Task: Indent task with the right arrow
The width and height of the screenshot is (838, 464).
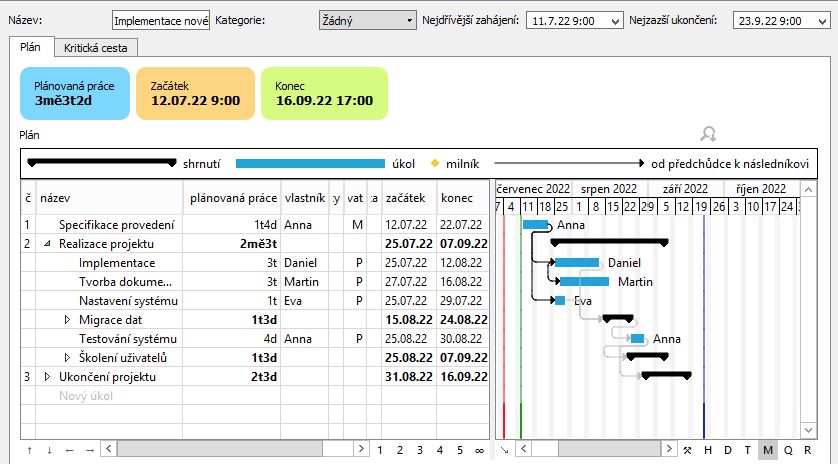Action: click(x=89, y=450)
